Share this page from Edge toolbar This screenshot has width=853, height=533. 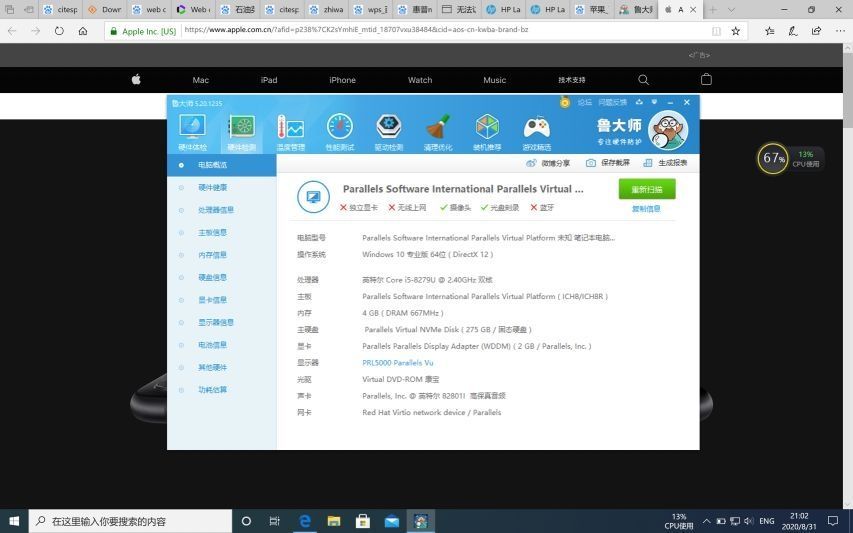tap(816, 31)
